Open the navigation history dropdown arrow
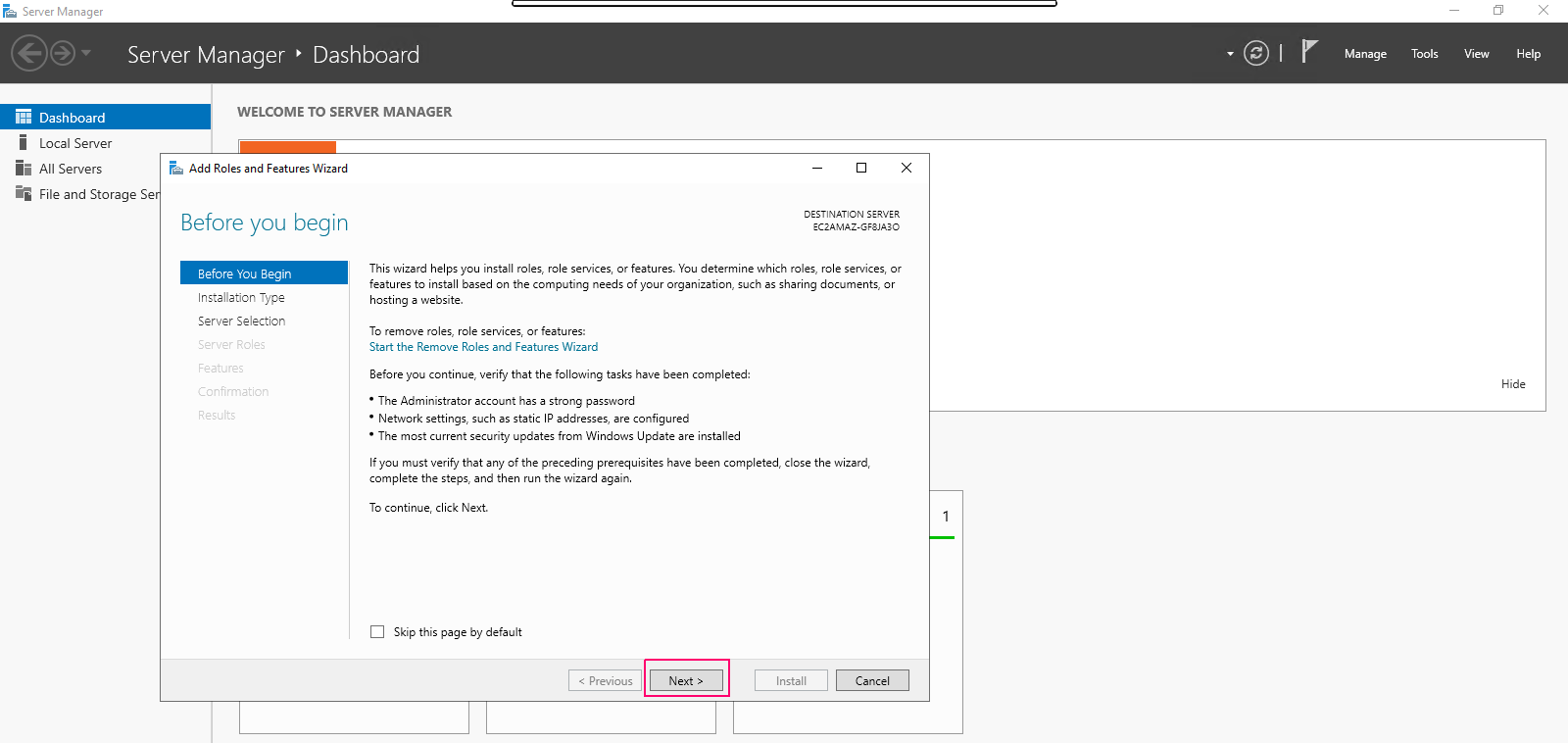The width and height of the screenshot is (1568, 743). [x=86, y=53]
